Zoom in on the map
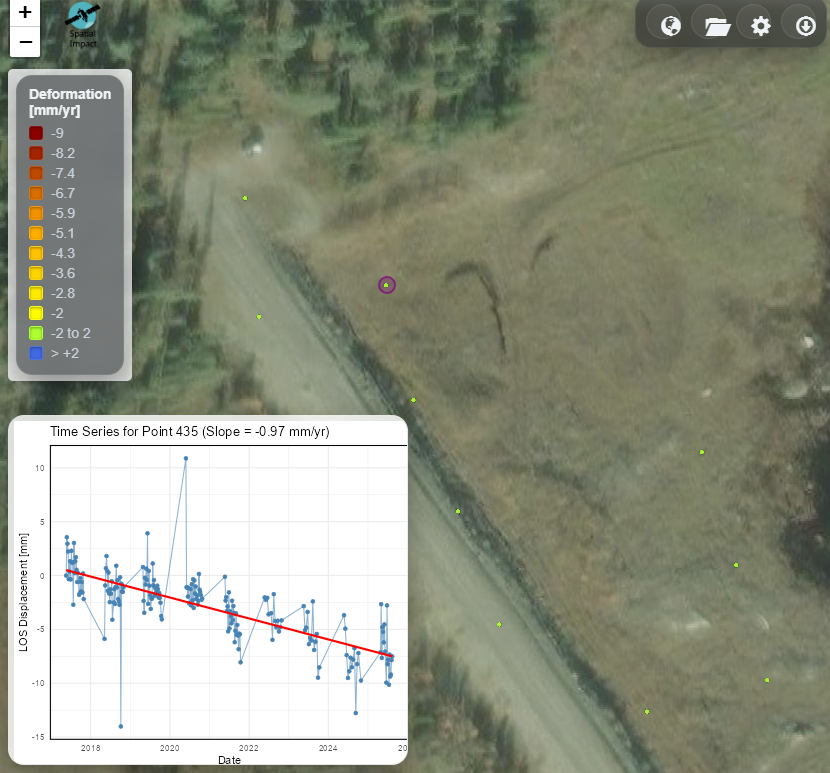 pos(25,14)
